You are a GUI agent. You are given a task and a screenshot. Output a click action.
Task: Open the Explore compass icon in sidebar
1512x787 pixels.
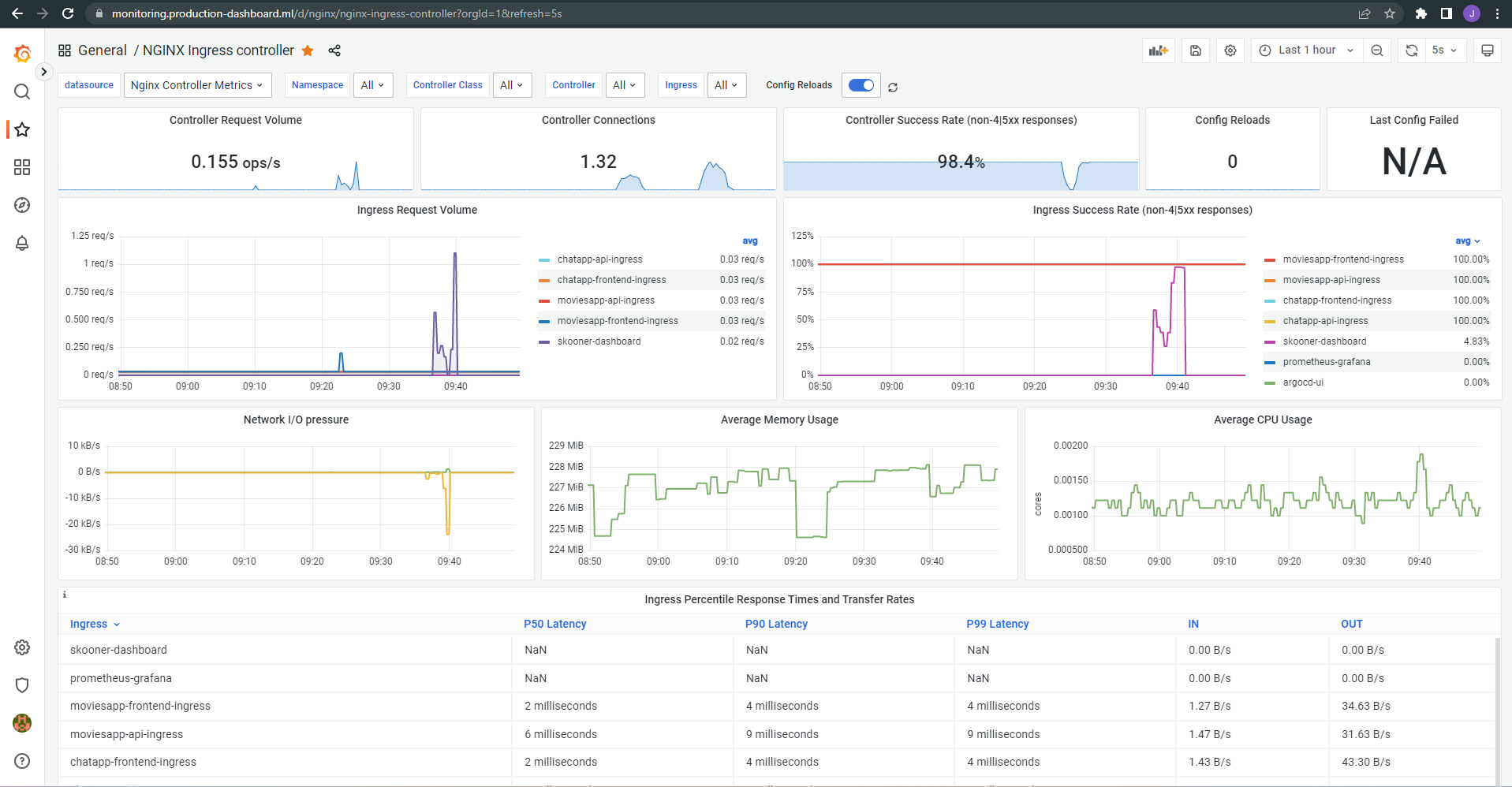(22, 205)
